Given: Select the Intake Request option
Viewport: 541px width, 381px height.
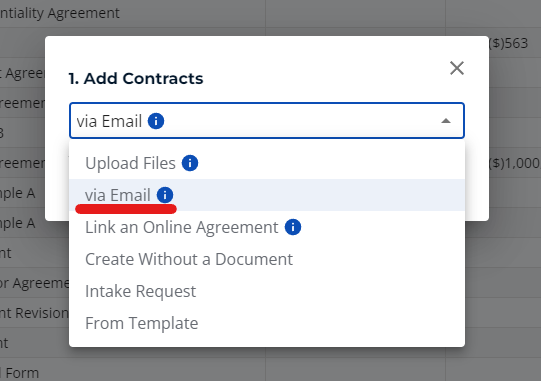Looking at the screenshot, I should click(x=267, y=291).
